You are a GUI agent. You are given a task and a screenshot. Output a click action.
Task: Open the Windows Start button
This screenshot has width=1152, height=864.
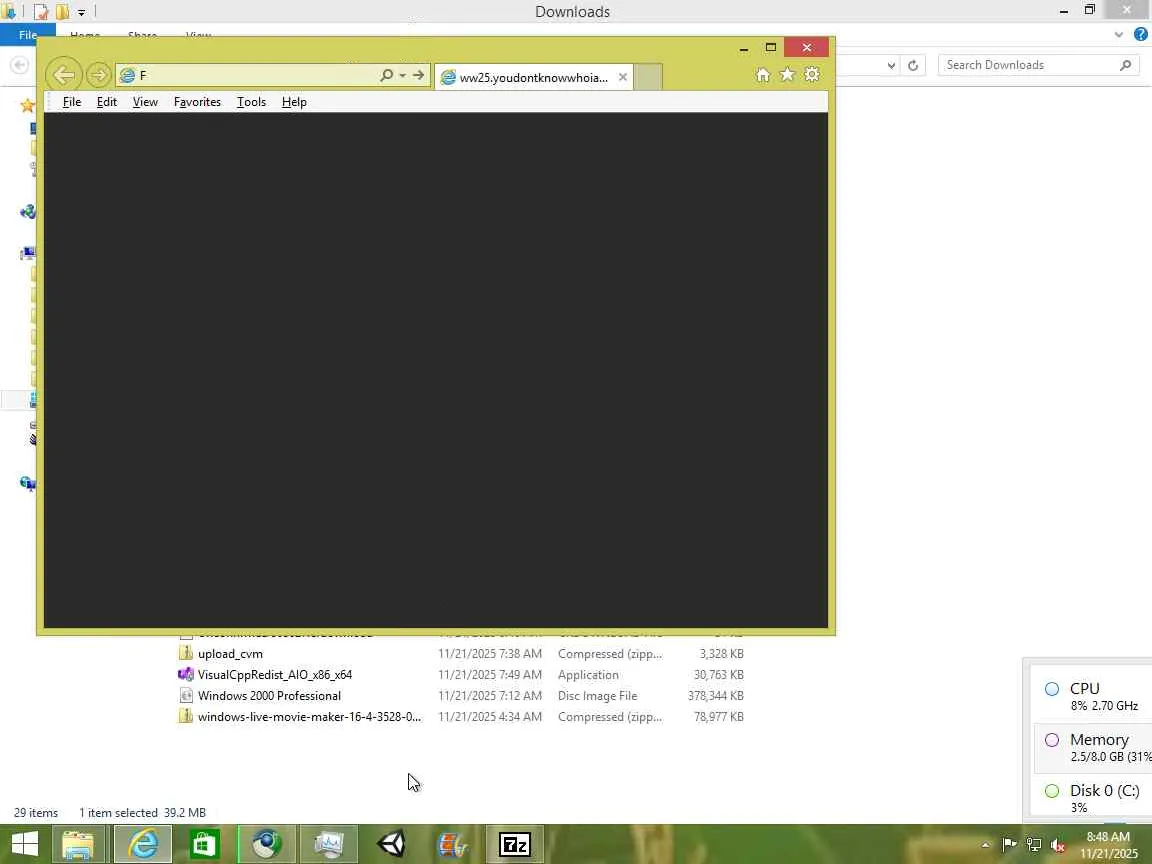point(24,844)
